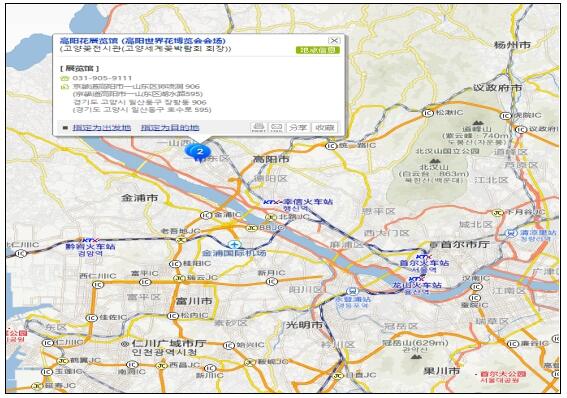Viewport: 567px width, 398px height.
Task: Click the 首尔市厅 city hall marker
Action: point(432,245)
